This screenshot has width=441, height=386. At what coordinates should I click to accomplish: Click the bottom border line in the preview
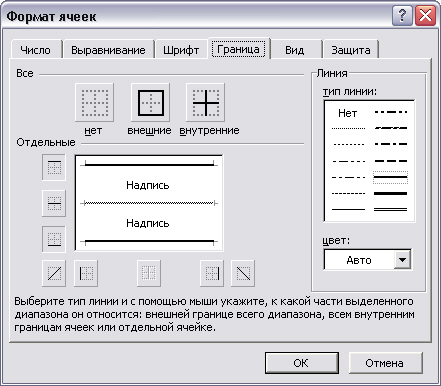pyautogui.click(x=149, y=241)
